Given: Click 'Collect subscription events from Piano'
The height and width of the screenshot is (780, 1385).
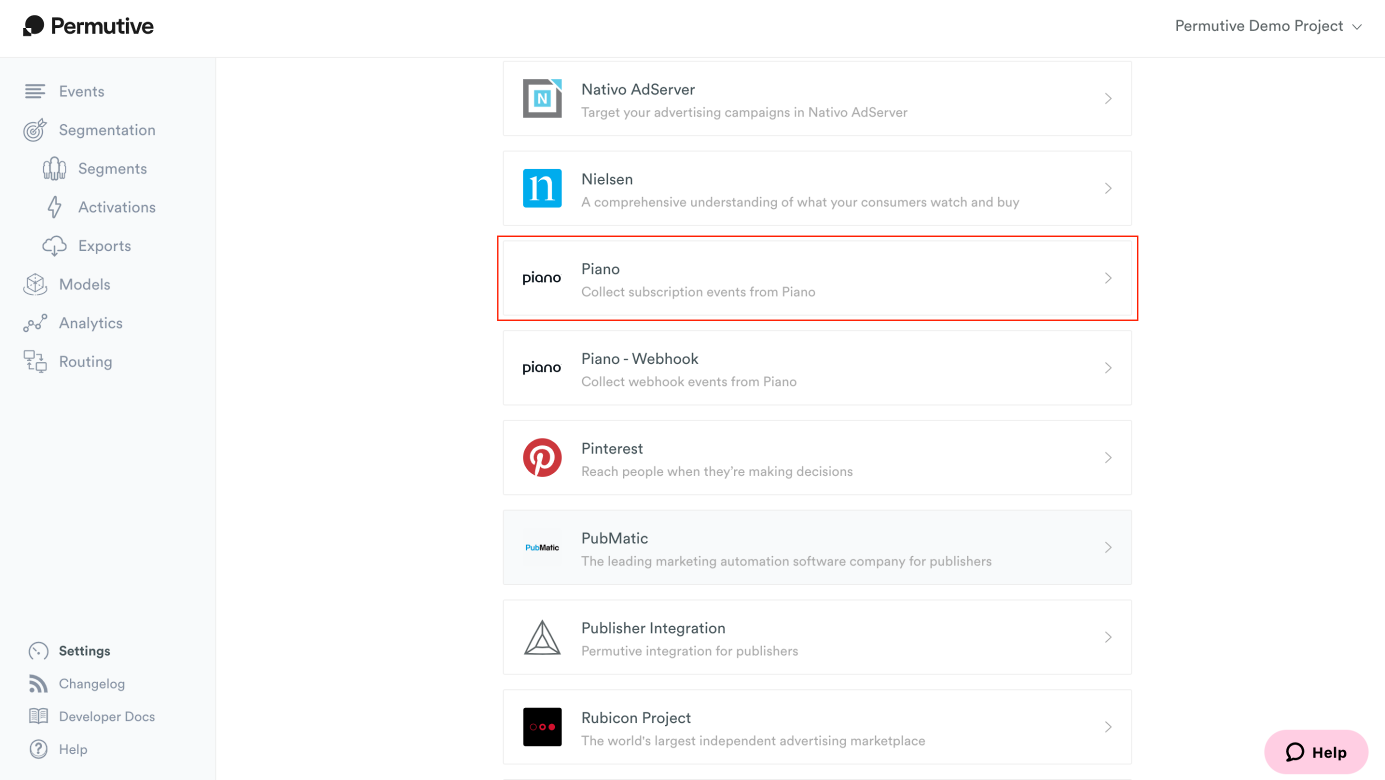Looking at the screenshot, I should [698, 292].
